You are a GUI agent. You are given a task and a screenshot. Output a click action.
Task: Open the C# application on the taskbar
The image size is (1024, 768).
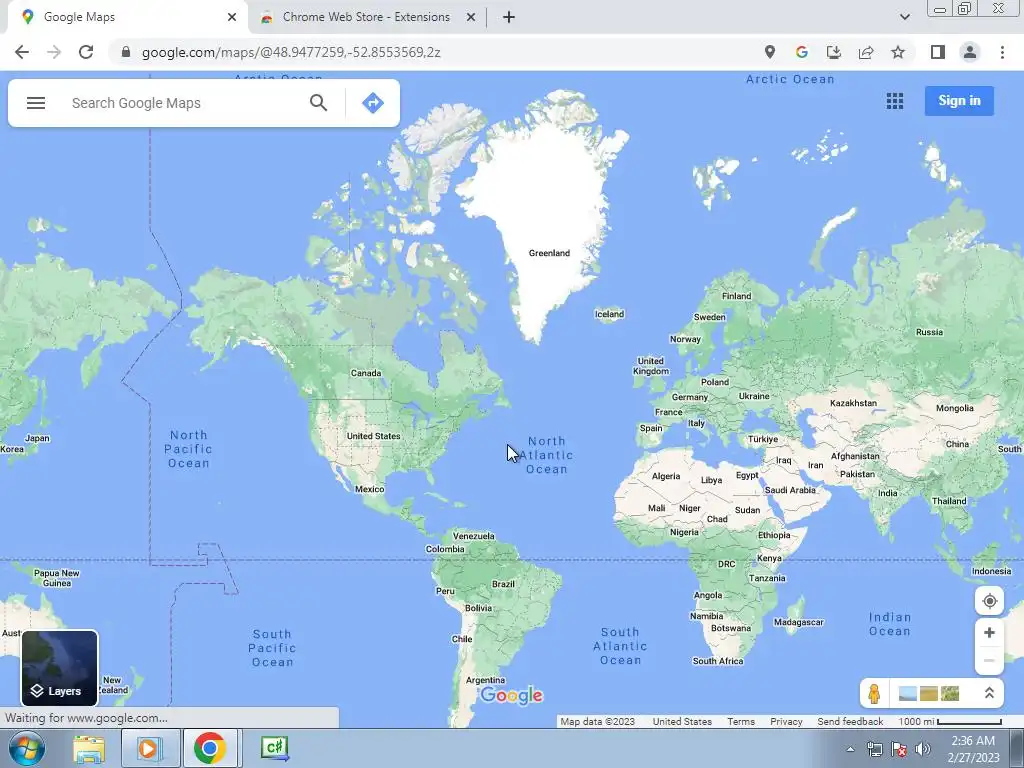[x=275, y=748]
